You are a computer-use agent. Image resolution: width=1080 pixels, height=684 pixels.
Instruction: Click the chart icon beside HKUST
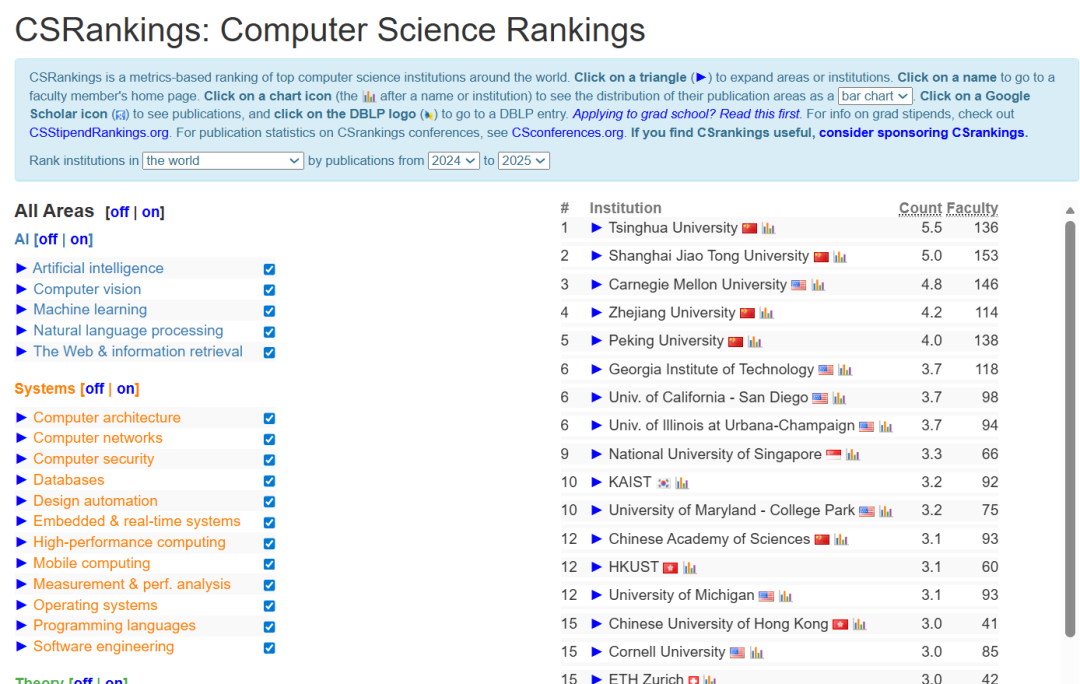pos(690,568)
